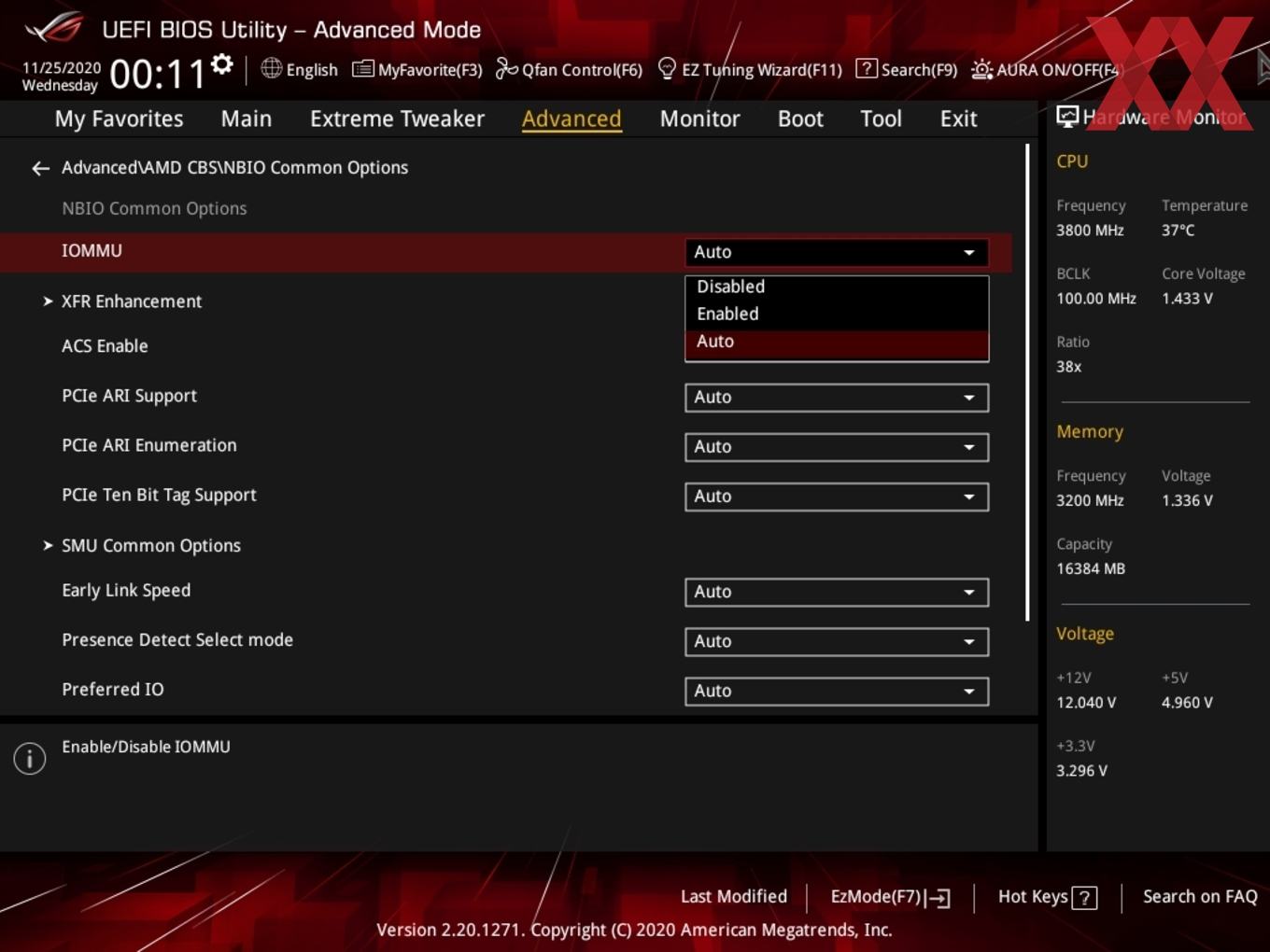Open Qfan Control(F6)
This screenshot has height=952, width=1270.
(569, 69)
